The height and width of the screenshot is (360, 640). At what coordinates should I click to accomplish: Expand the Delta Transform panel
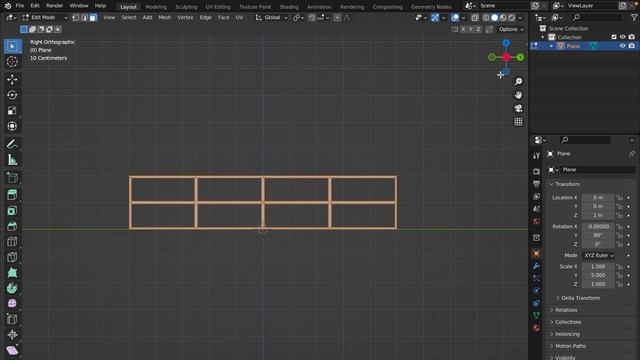click(578, 298)
